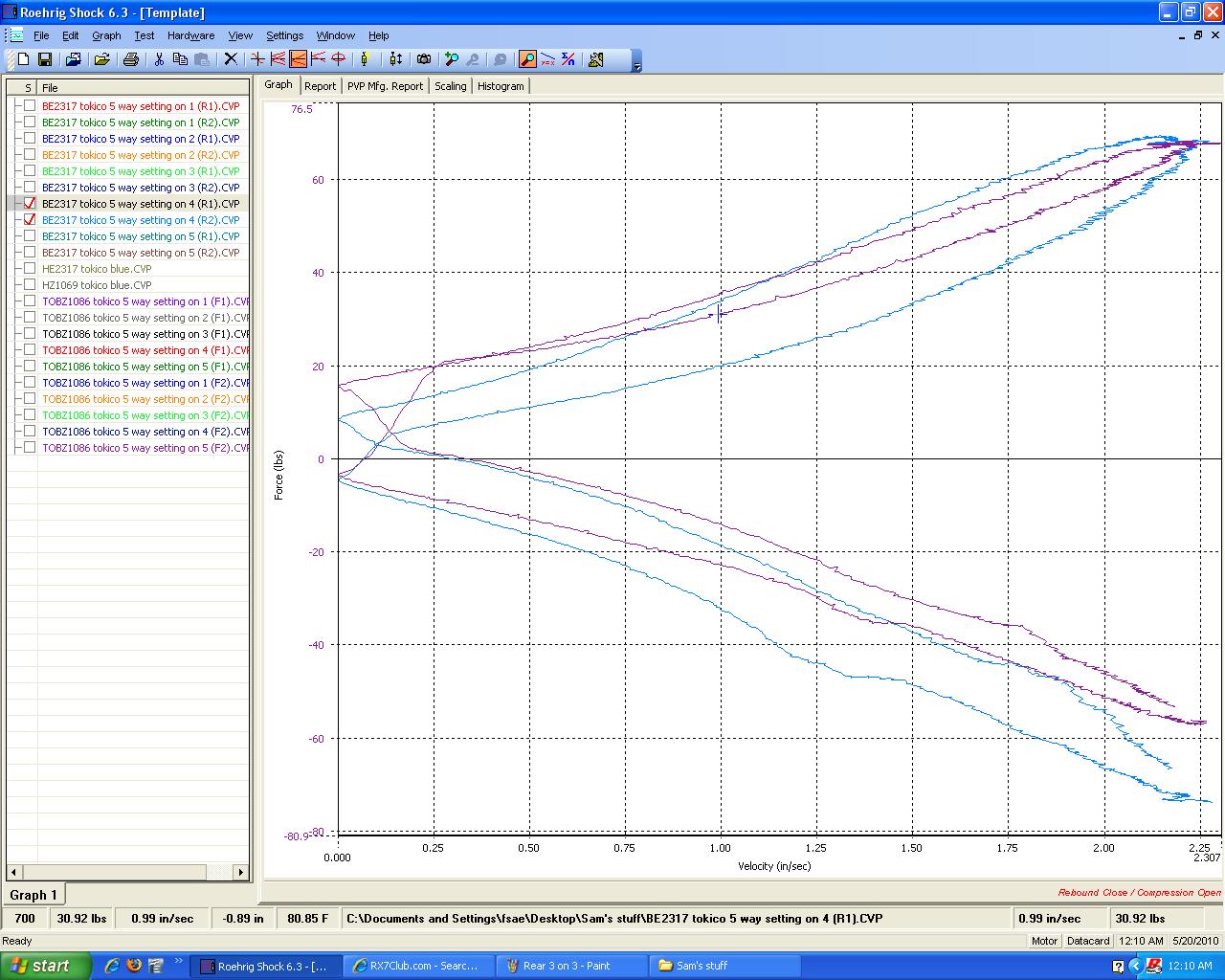Uncheck BE2317 setting on 4 (R1) file
The width and height of the screenshot is (1225, 980).
pos(30,204)
